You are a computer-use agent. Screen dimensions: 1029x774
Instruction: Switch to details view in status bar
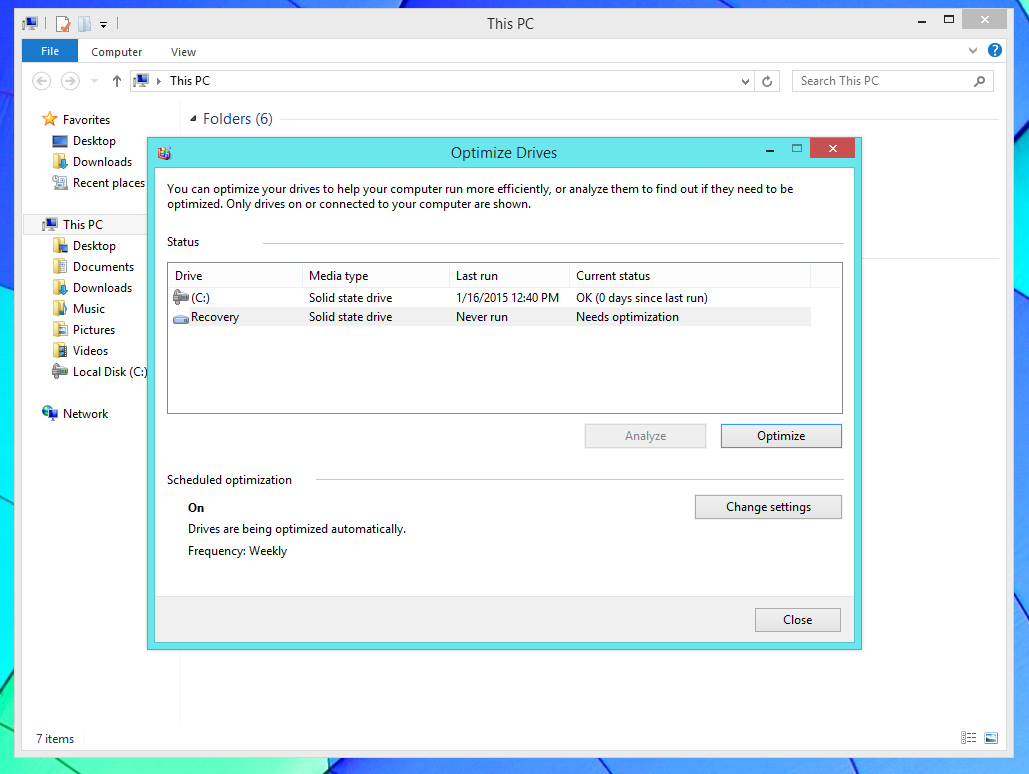[x=968, y=738]
